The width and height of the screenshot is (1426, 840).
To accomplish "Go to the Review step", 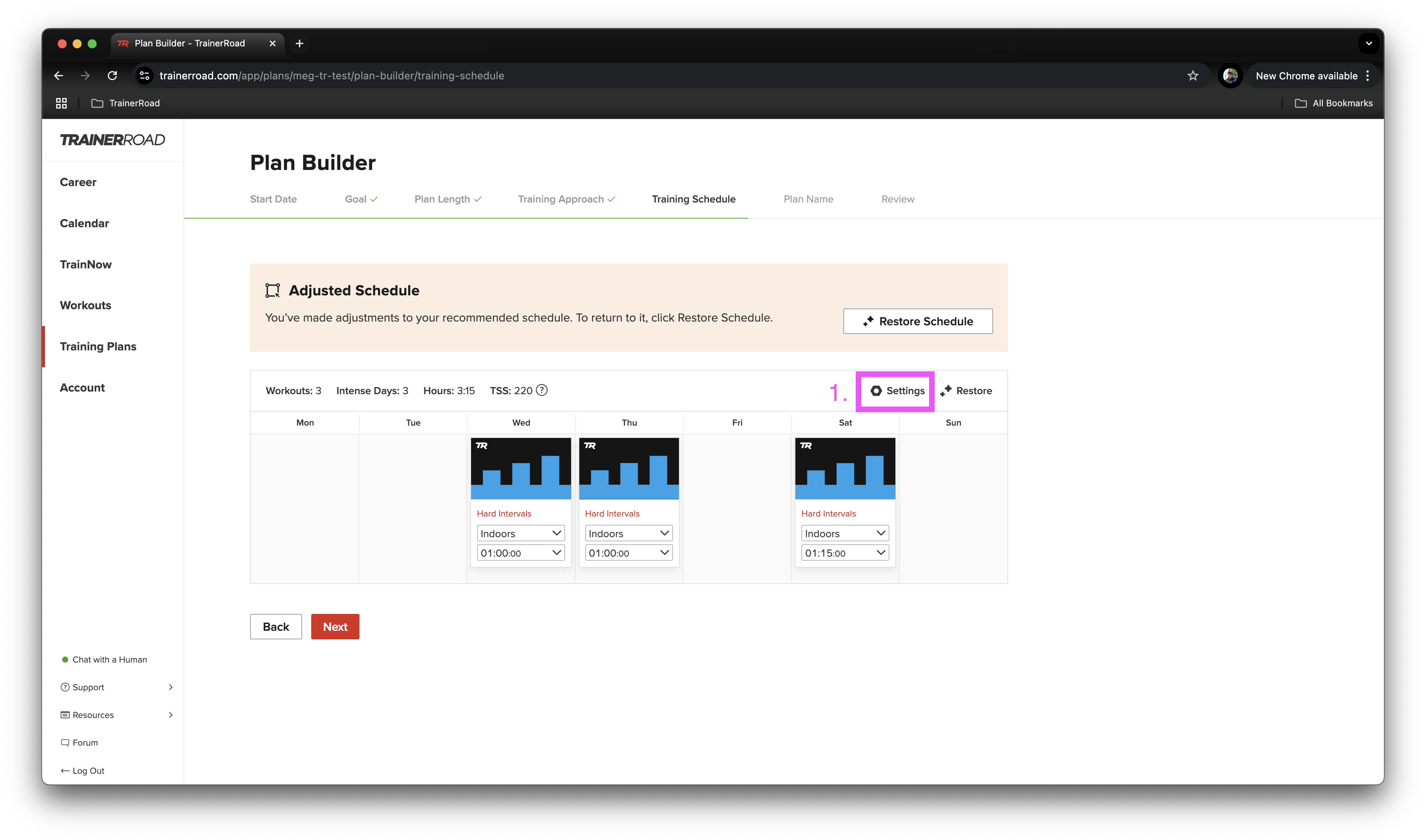I will pyautogui.click(x=897, y=199).
